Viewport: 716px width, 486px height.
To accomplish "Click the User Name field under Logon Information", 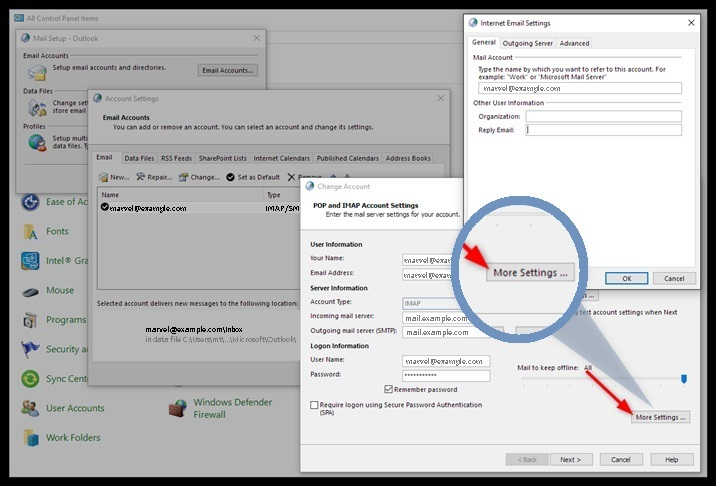I will pyautogui.click(x=446, y=361).
